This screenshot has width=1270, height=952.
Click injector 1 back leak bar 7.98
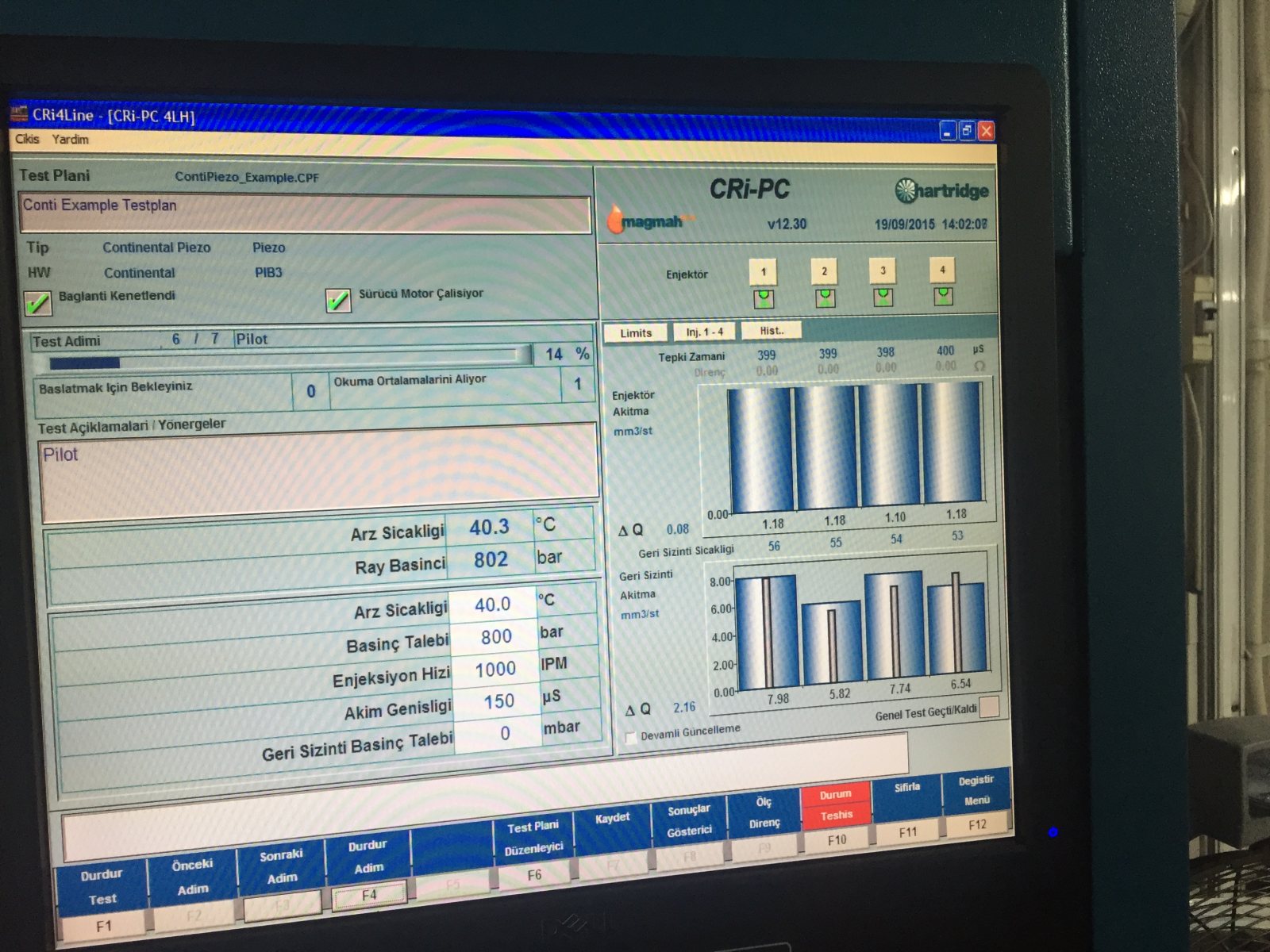(767, 632)
